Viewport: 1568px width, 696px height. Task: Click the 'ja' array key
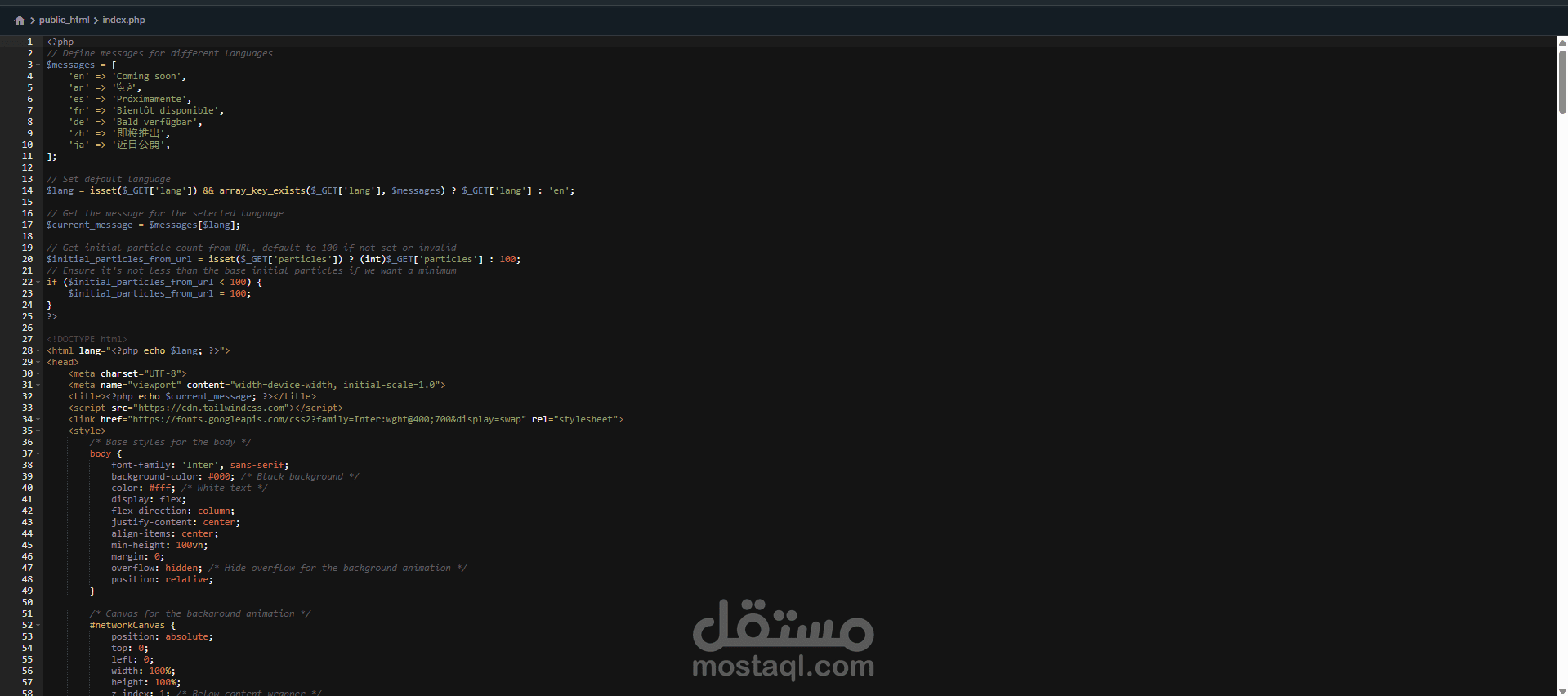click(78, 145)
